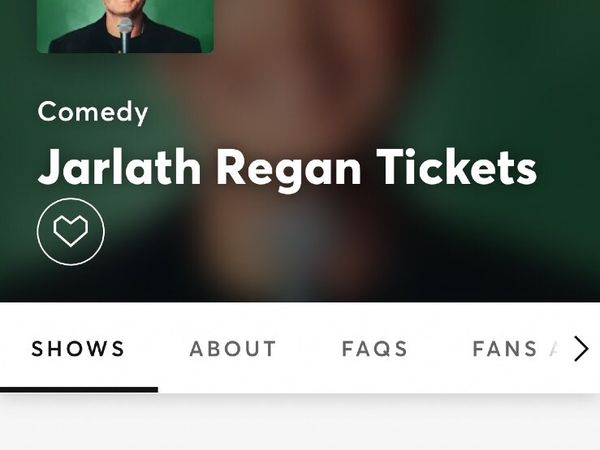This screenshot has height=450, width=600.
Task: View artist biography under ABOUT
Action: (x=233, y=349)
